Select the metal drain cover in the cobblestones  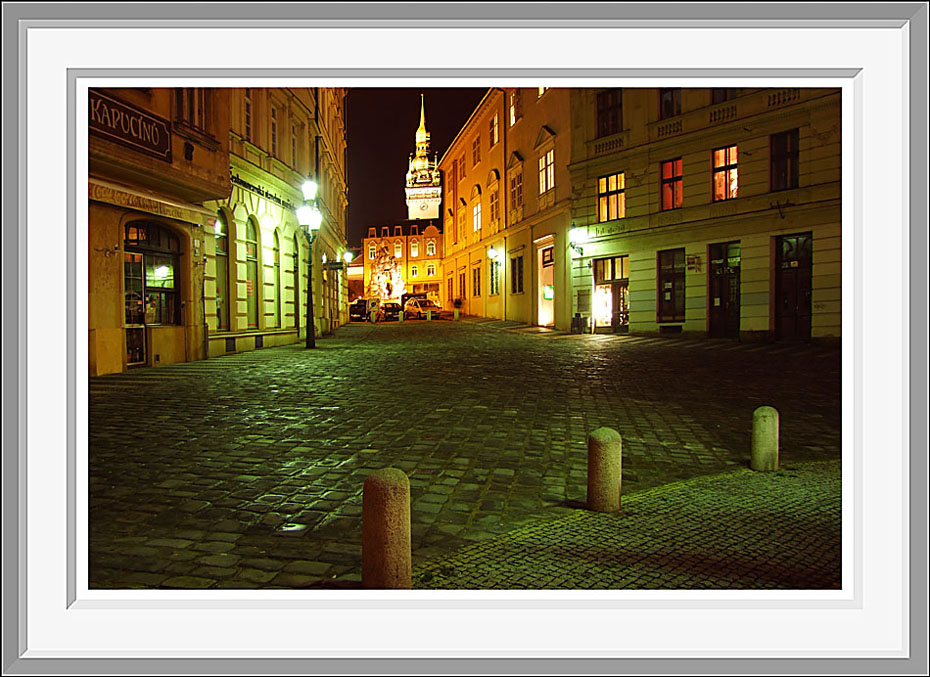[x=291, y=528]
